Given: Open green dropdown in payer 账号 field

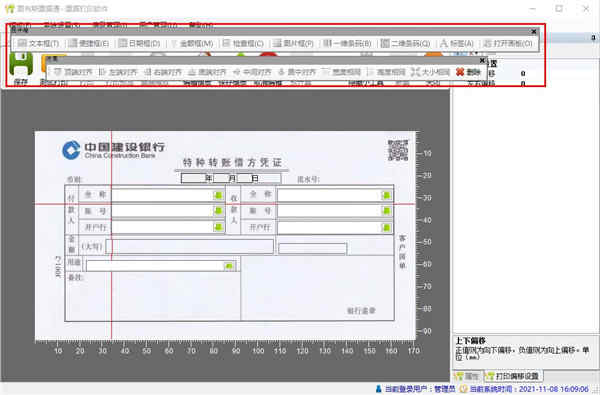Looking at the screenshot, I should pos(218,211).
